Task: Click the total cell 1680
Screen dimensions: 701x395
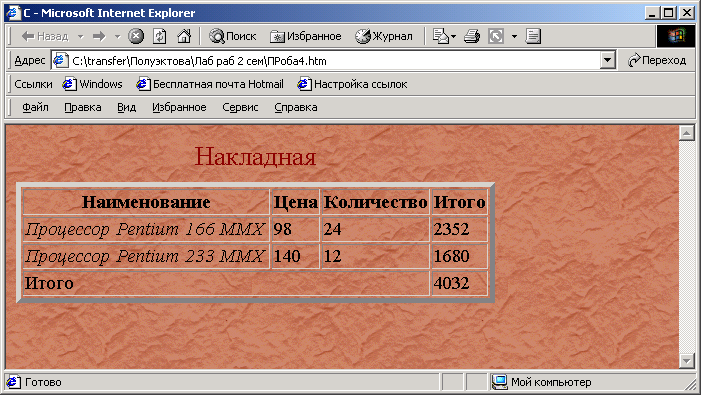Action: 460,256
